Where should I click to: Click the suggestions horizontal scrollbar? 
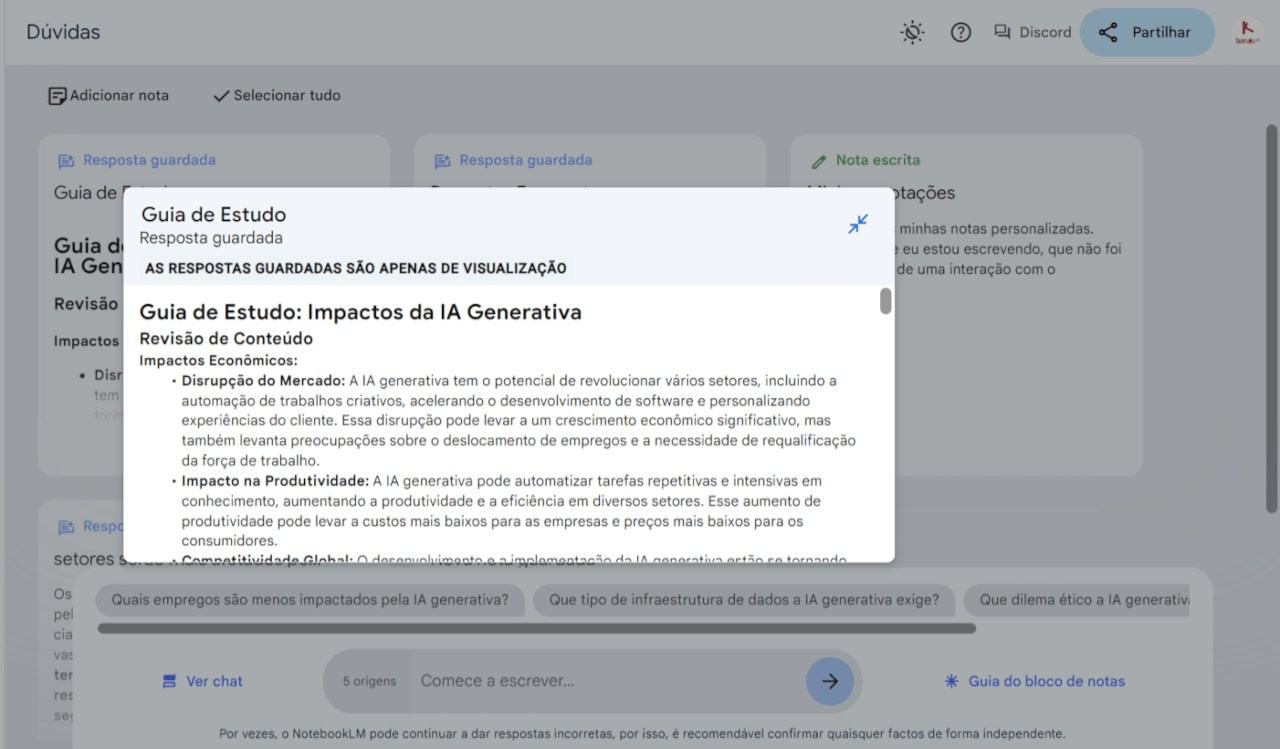point(537,628)
